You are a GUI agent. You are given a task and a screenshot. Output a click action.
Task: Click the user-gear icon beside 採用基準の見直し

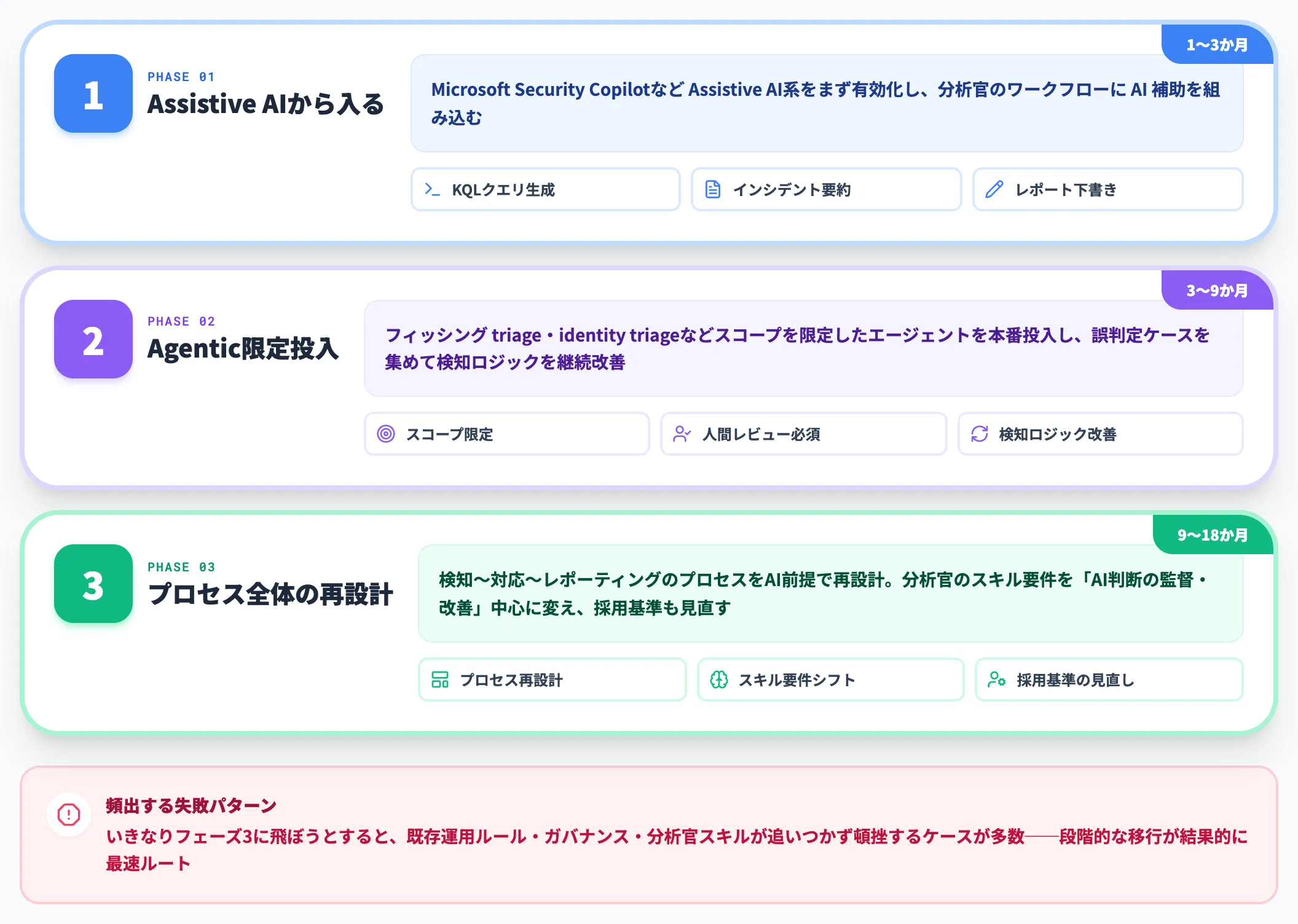point(997,679)
